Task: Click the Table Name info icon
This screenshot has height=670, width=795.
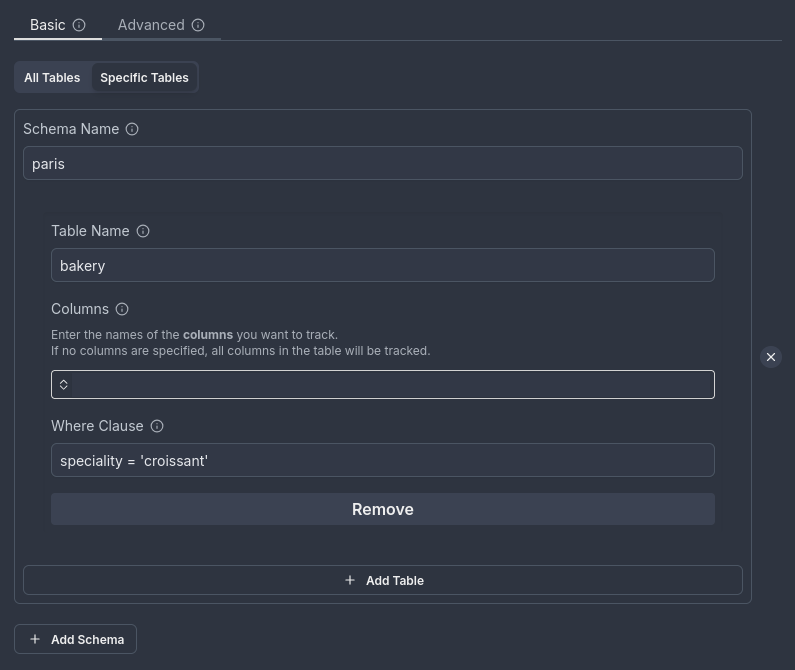Action: pyautogui.click(x=143, y=231)
